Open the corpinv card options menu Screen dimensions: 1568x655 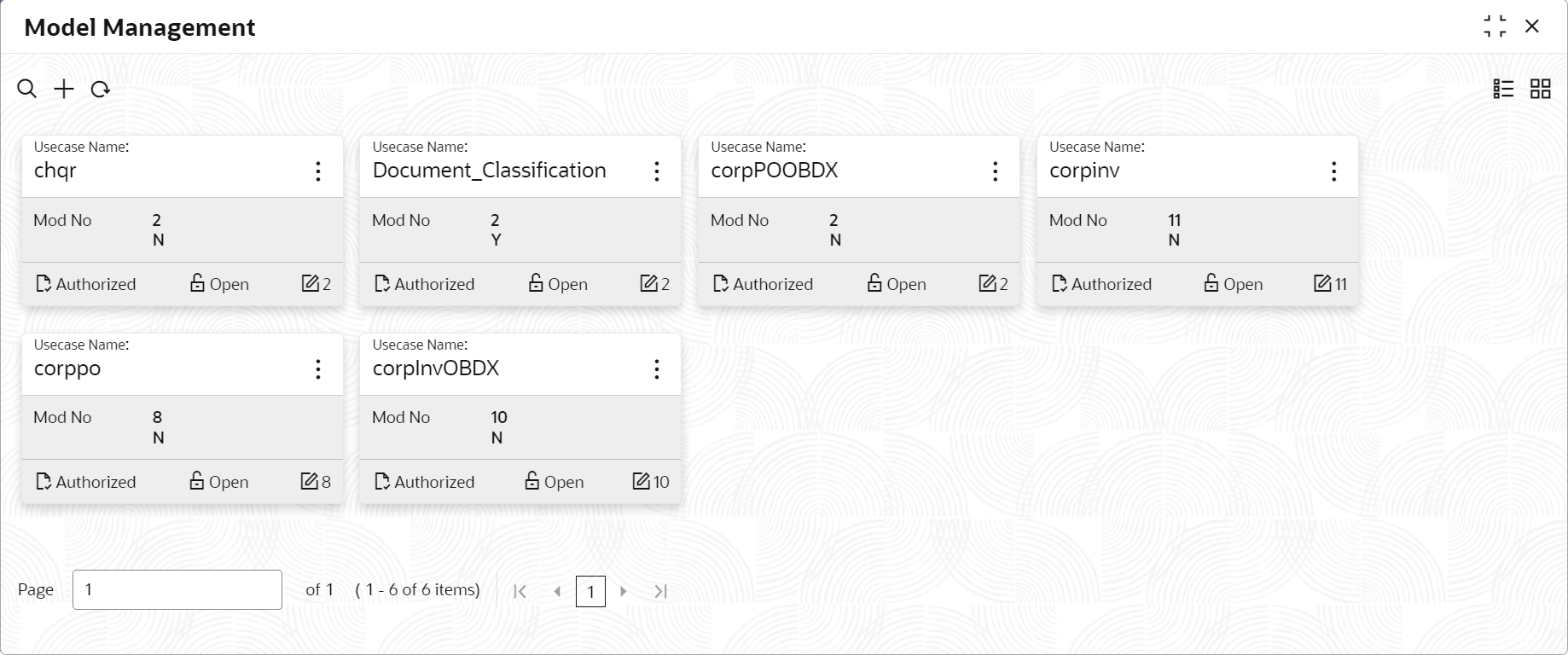point(1333,171)
